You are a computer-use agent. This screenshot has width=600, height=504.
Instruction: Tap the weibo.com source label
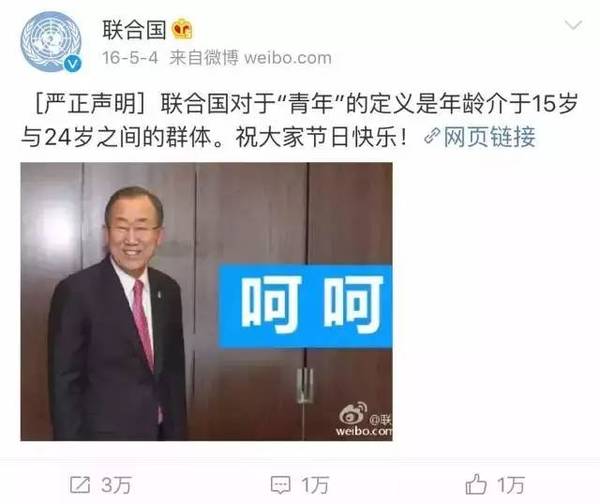tap(288, 58)
